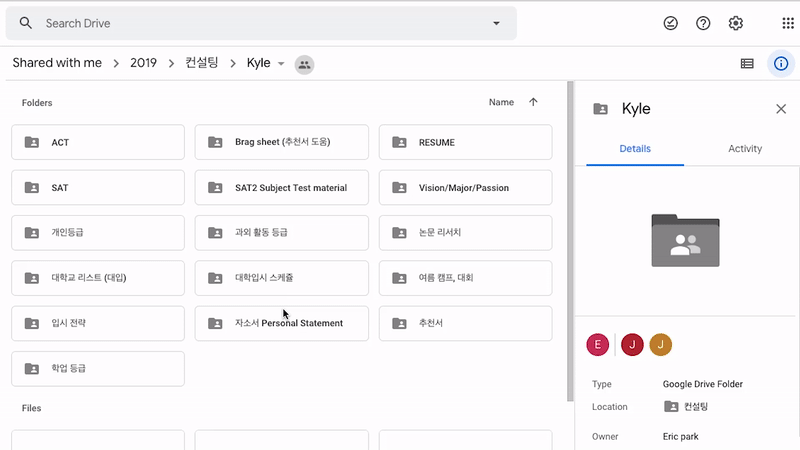800x450 pixels.
Task: Go to the 컨설팅 breadcrumb folder
Action: [202, 63]
